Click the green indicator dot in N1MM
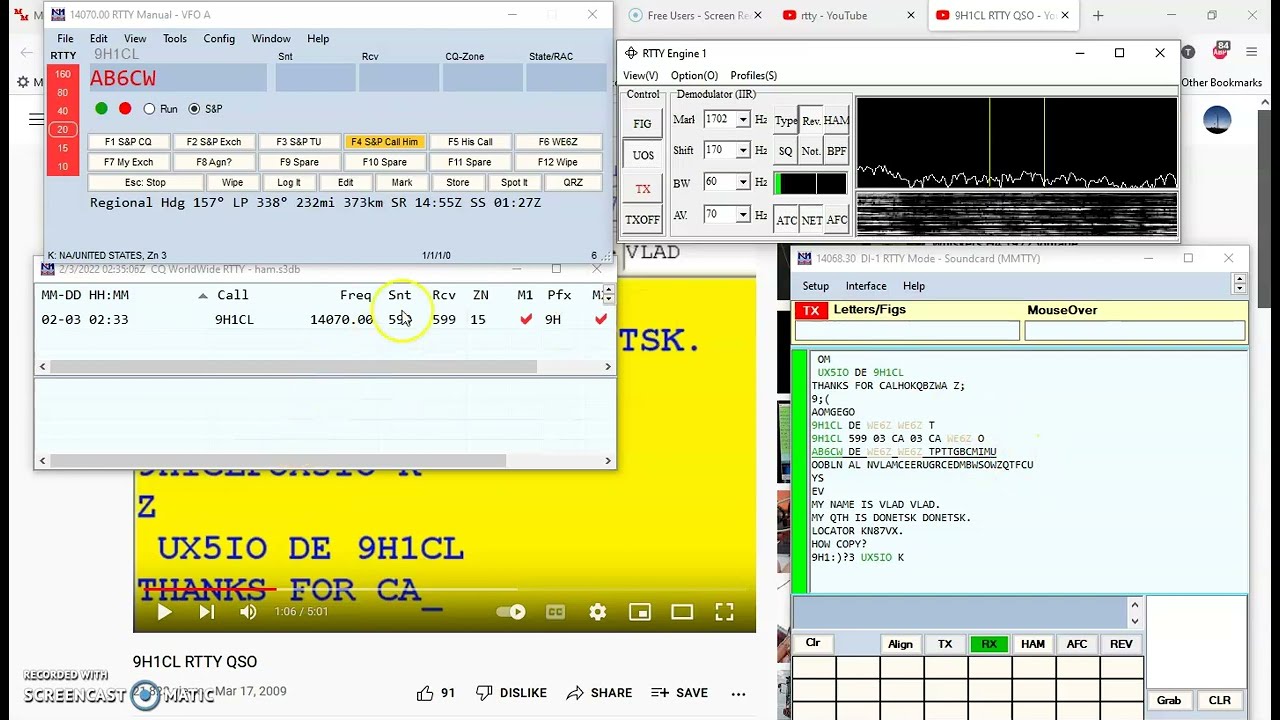 tap(101, 108)
